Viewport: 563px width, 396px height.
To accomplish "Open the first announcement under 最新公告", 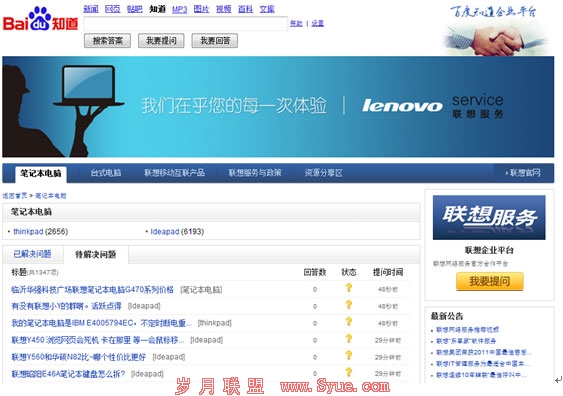I will coord(467,330).
